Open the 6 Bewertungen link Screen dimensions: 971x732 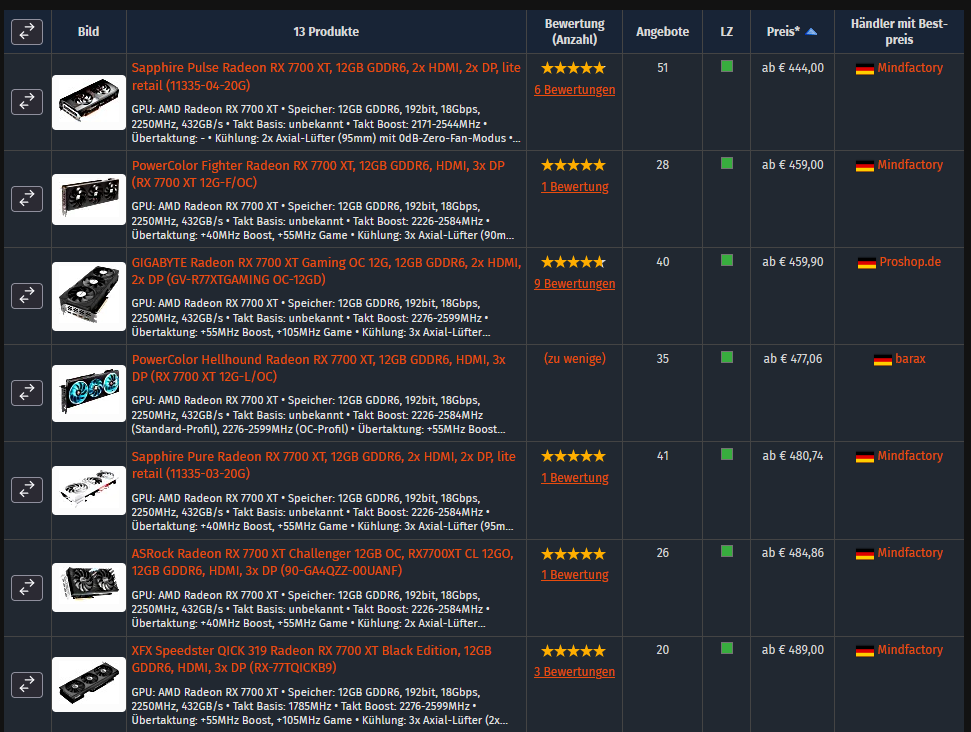click(575, 90)
